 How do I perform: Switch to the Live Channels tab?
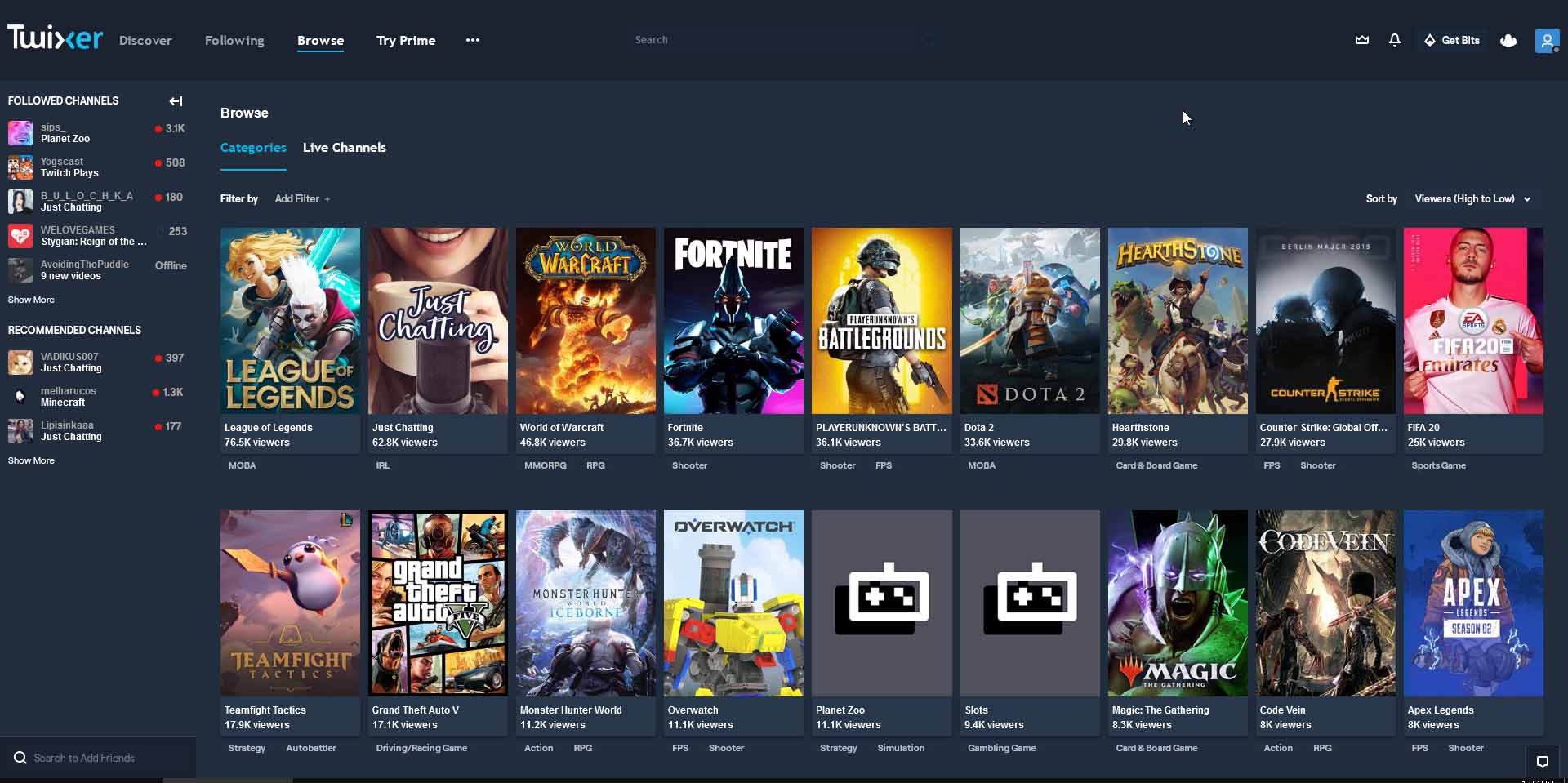click(x=345, y=148)
